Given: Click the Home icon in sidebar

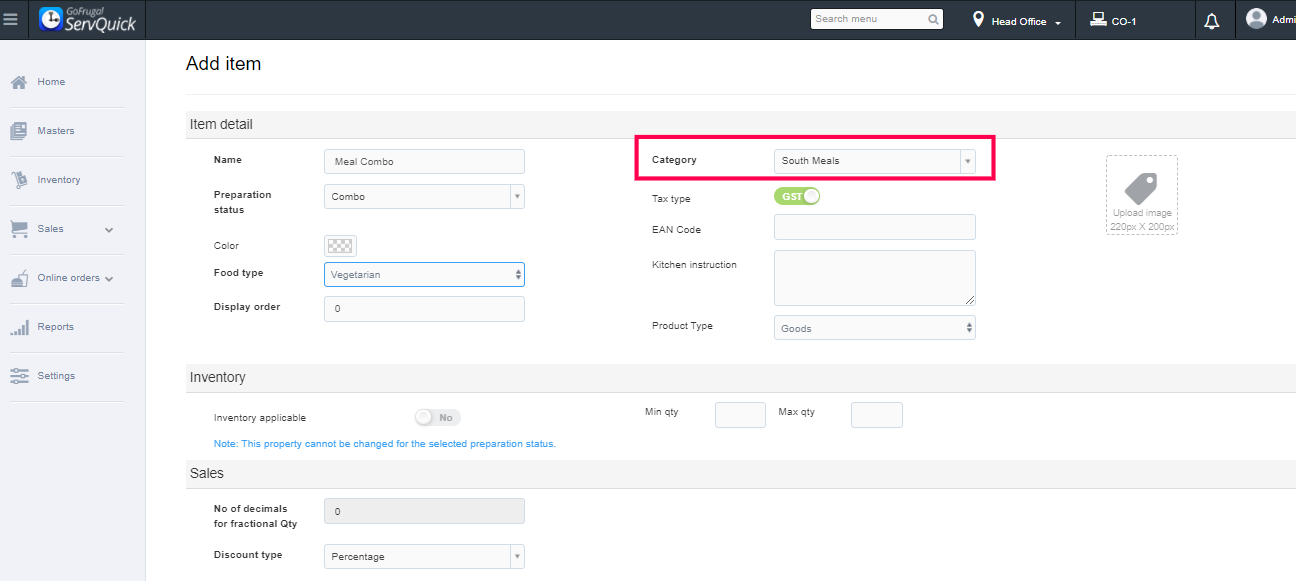Looking at the screenshot, I should [19, 82].
